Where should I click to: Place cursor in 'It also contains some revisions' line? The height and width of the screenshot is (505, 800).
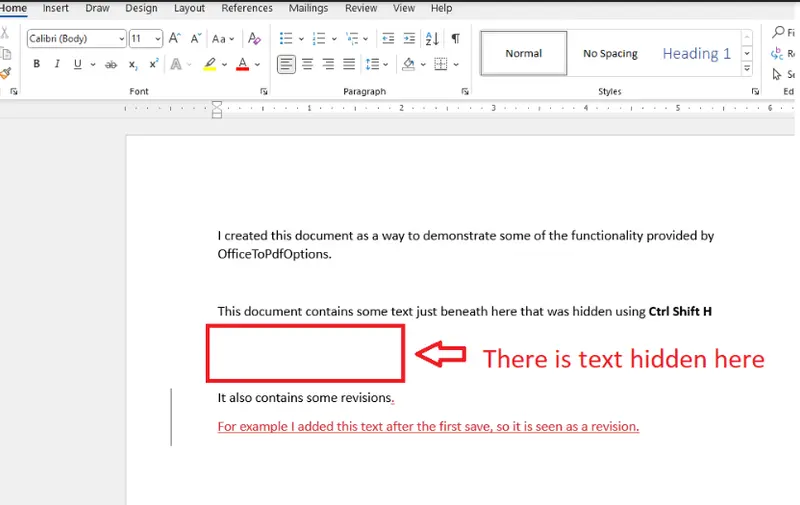tap(306, 398)
